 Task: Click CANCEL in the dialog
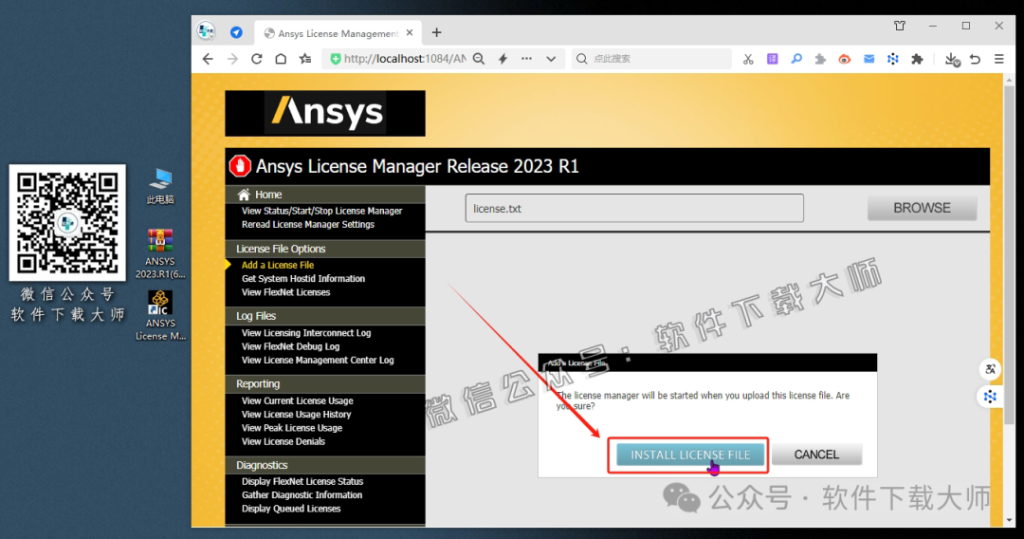tap(816, 455)
